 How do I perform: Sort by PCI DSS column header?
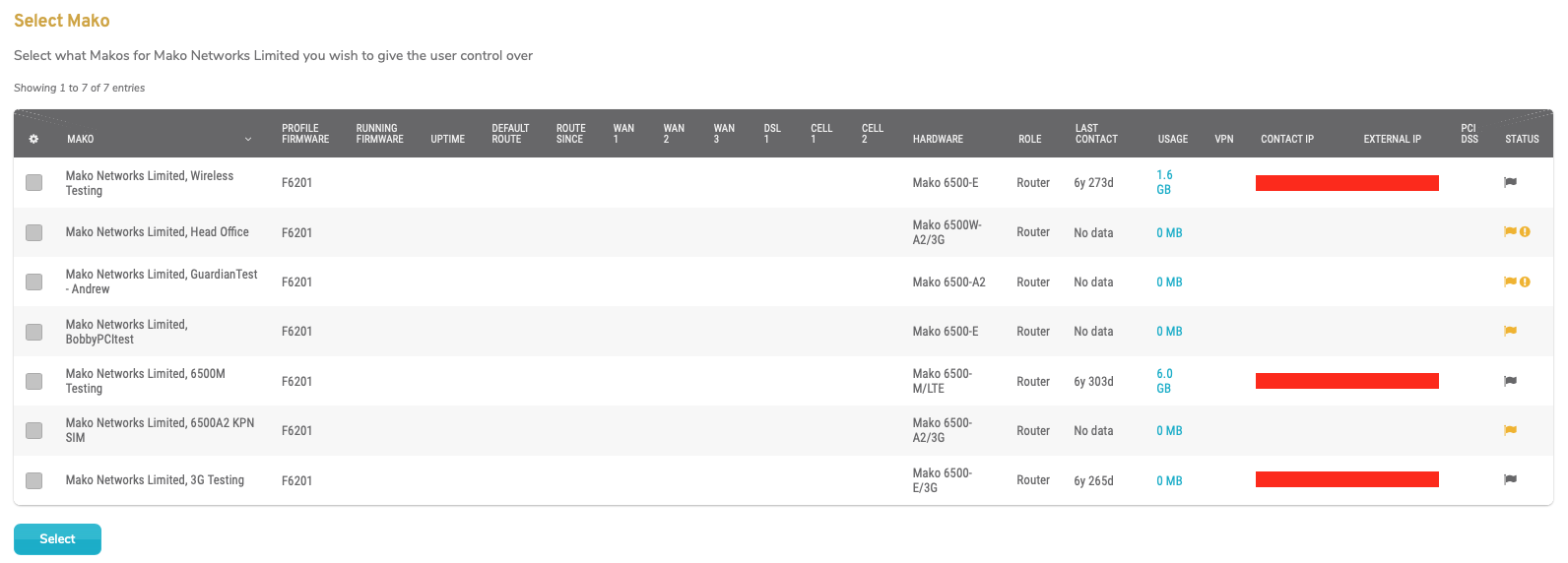(x=1469, y=134)
